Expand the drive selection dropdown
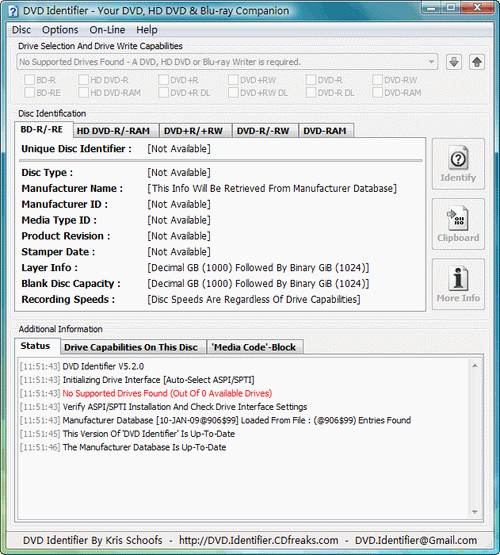Image resolution: width=500 pixels, height=555 pixels. pos(431,62)
